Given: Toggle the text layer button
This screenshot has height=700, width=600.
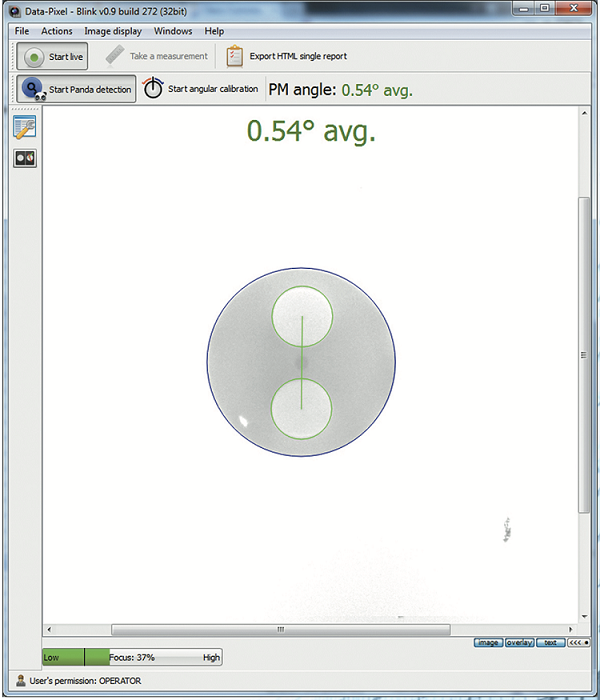Looking at the screenshot, I should (x=550, y=643).
